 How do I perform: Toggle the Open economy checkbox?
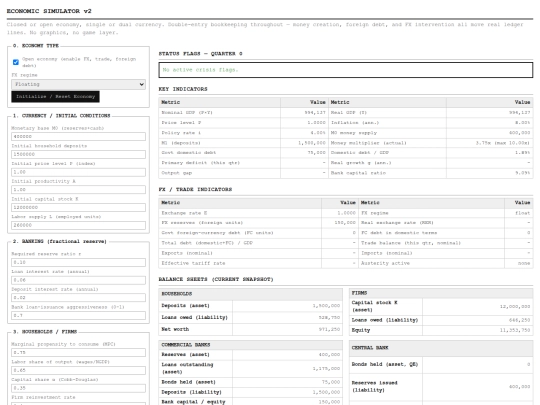(x=16, y=62)
